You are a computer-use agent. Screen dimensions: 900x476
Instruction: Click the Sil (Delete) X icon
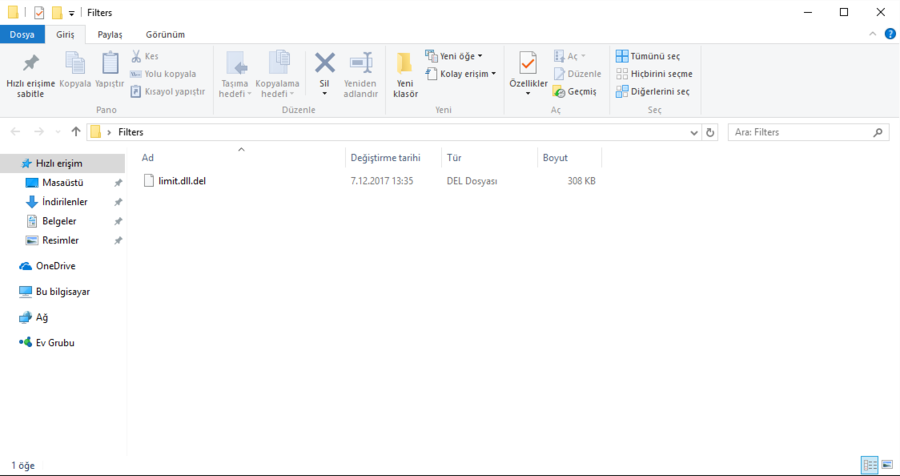point(324,63)
